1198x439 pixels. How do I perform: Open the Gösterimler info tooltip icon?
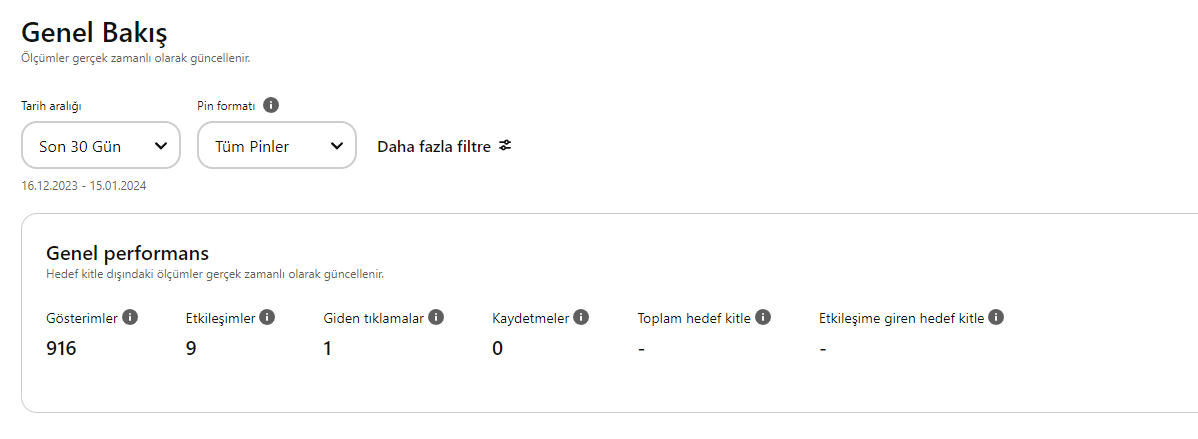tap(130, 317)
